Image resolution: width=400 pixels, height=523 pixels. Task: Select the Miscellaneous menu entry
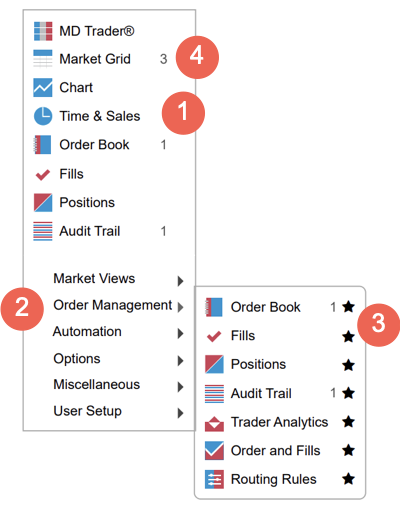(x=97, y=385)
